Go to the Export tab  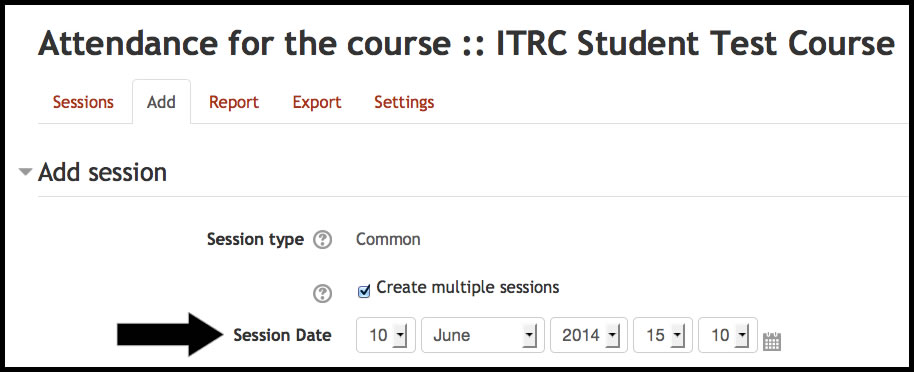(x=317, y=102)
